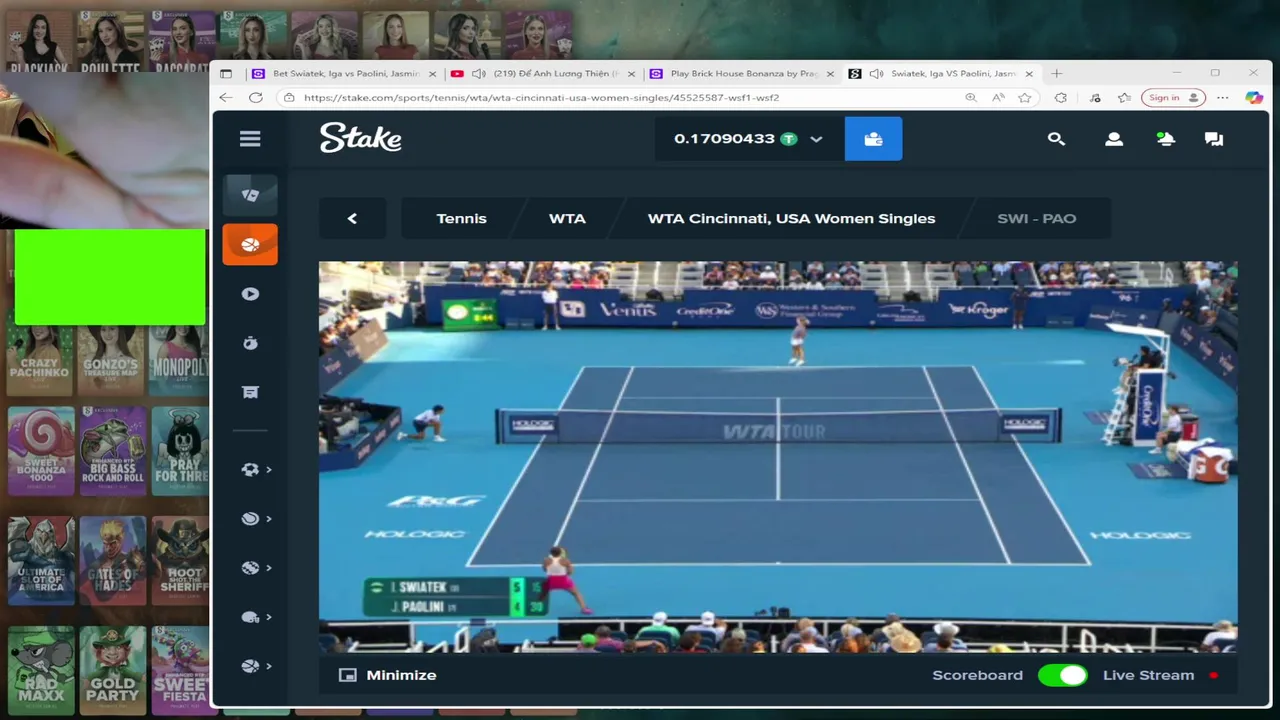Expand the helmet sidebar category

tap(256, 617)
